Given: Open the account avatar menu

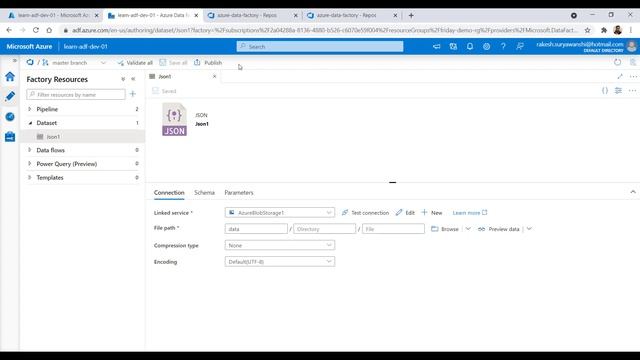Looking at the screenshot, I should tap(631, 47).
